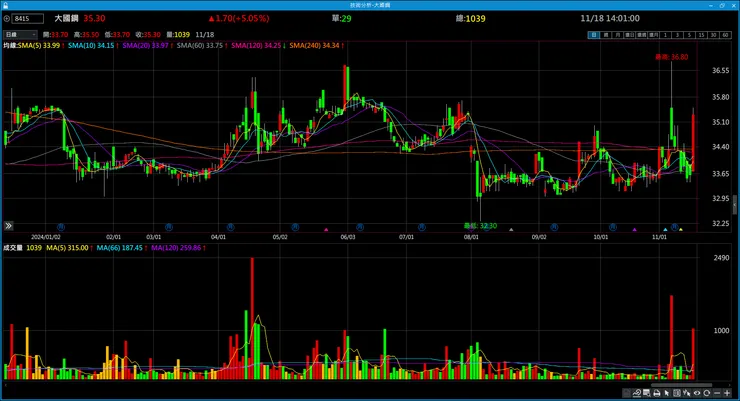
Task: Click the 成交量 volume panel label
Action: (x=13, y=248)
